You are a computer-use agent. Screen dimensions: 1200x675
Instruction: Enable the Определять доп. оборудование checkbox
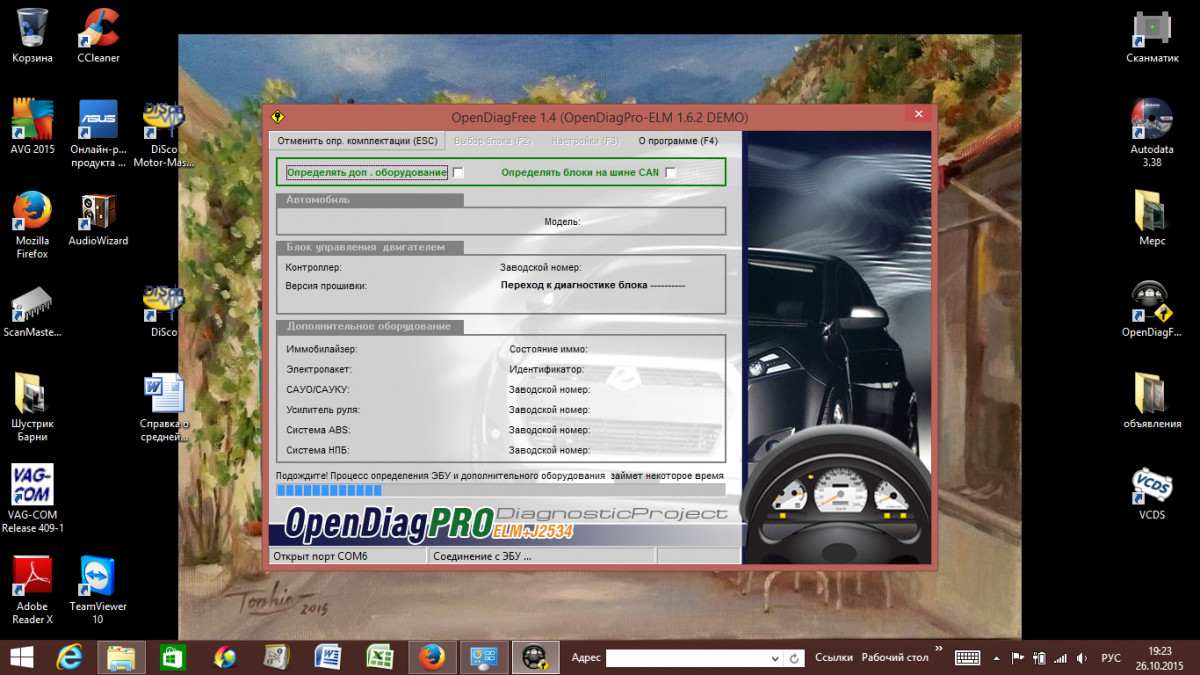click(458, 173)
